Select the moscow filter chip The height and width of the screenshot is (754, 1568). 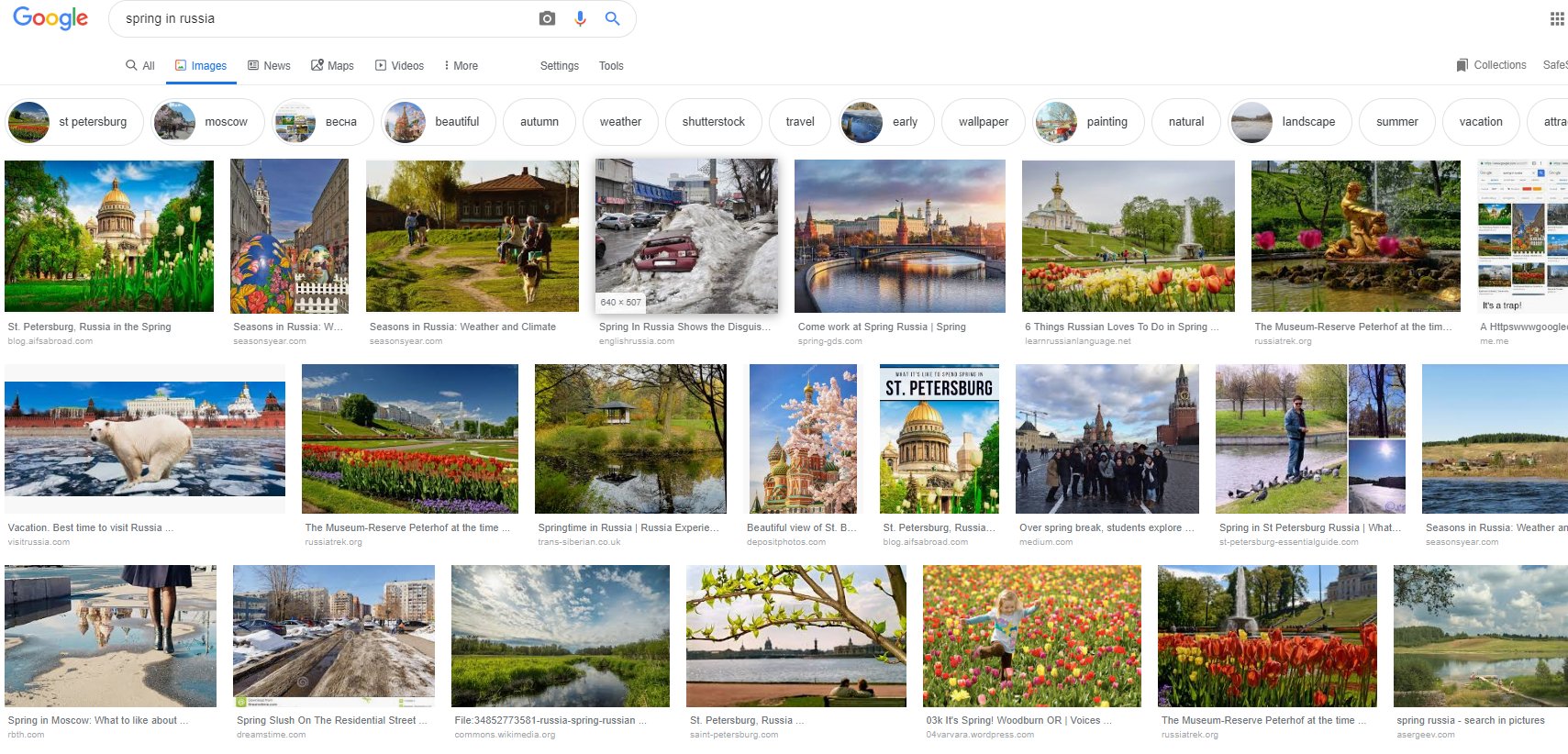tap(207, 122)
